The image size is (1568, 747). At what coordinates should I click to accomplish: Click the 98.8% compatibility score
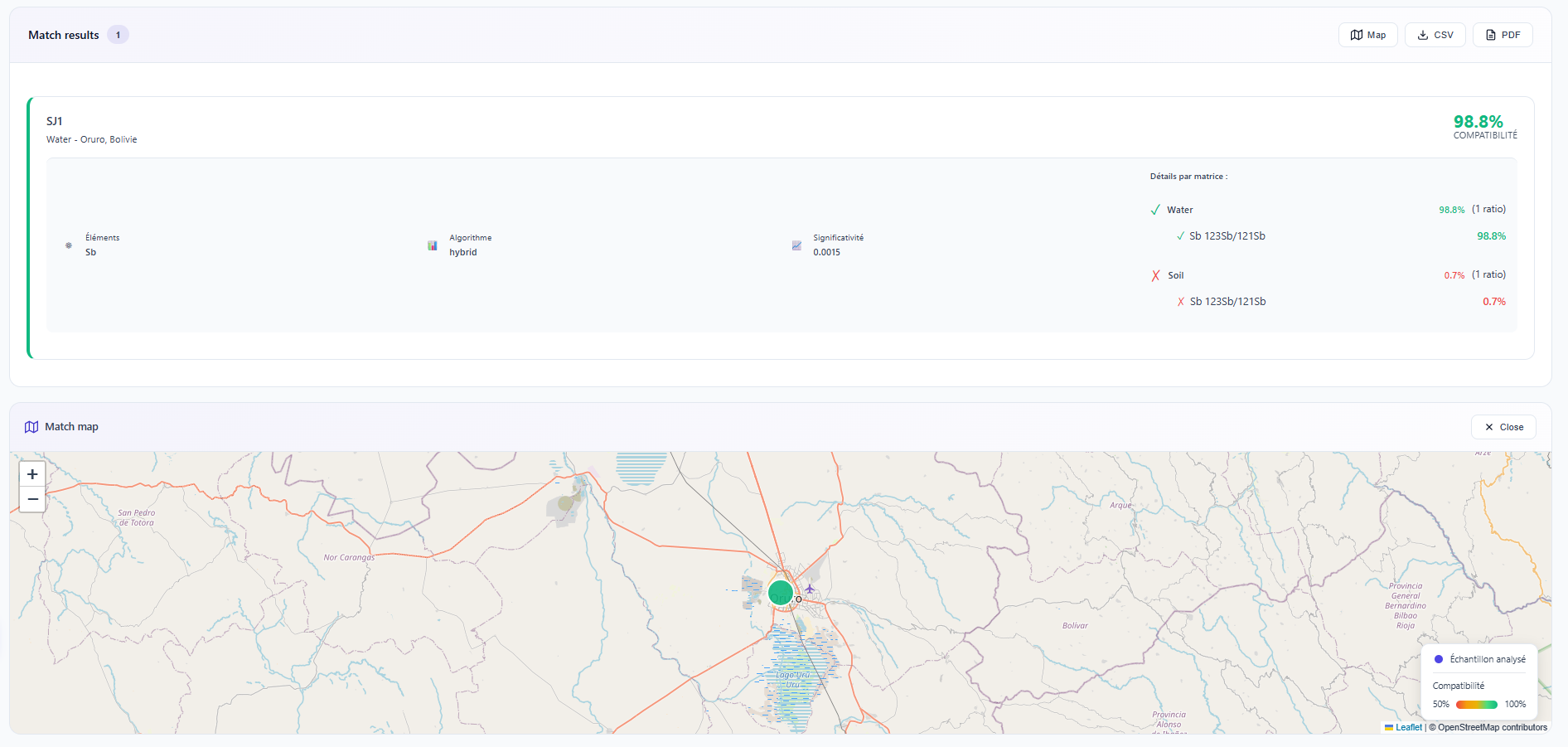tap(1478, 122)
